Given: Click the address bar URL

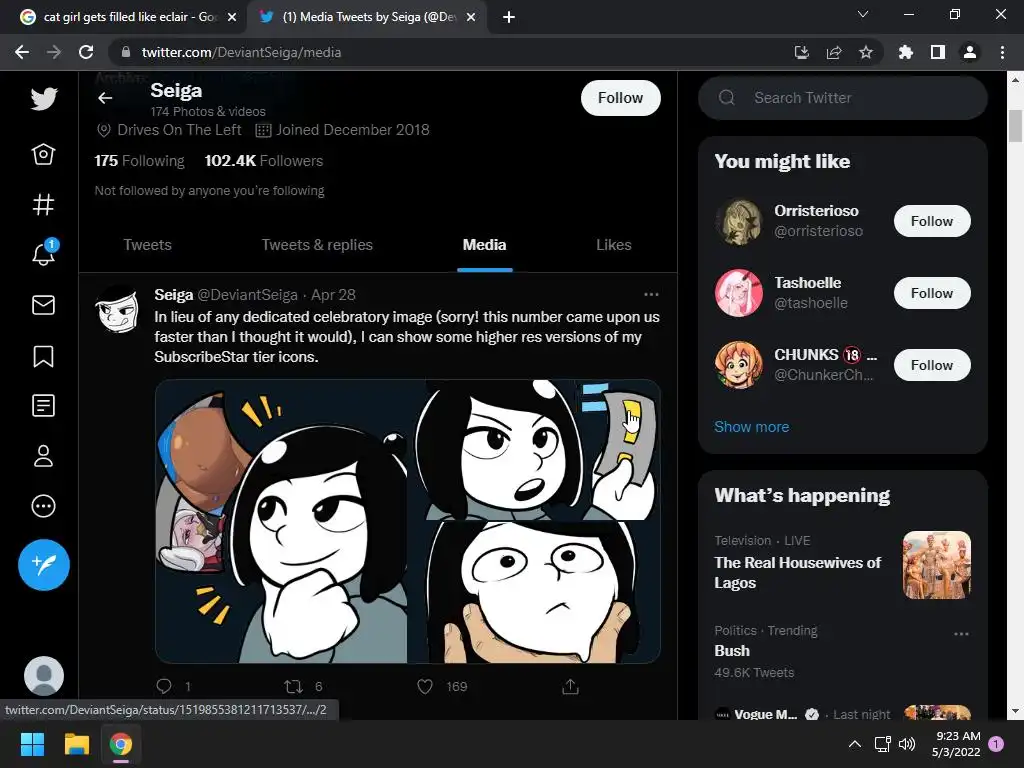Looking at the screenshot, I should pyautogui.click(x=242, y=52).
